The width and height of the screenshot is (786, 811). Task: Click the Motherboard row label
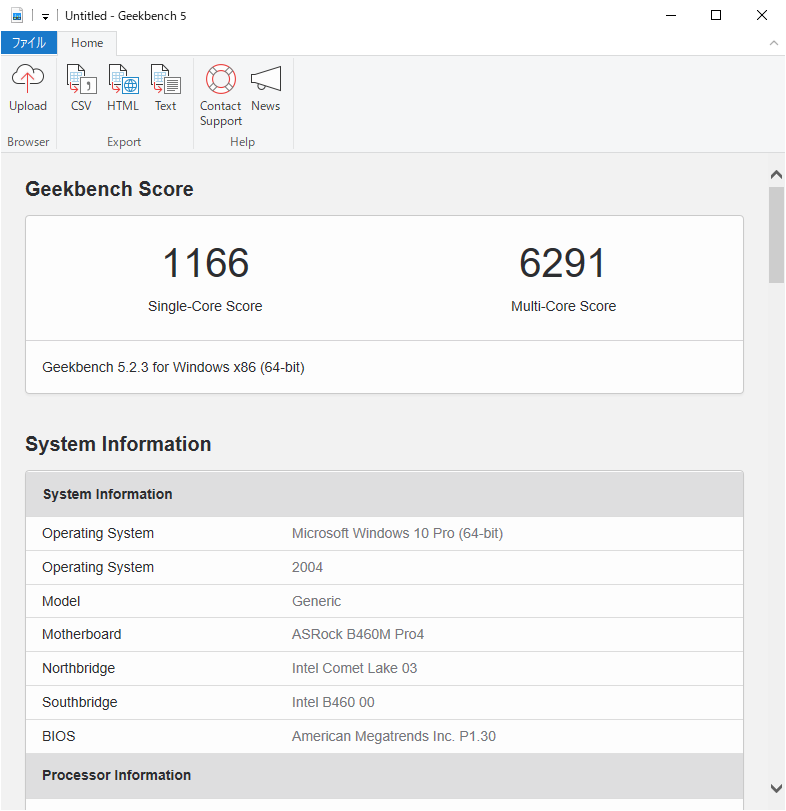(82, 634)
